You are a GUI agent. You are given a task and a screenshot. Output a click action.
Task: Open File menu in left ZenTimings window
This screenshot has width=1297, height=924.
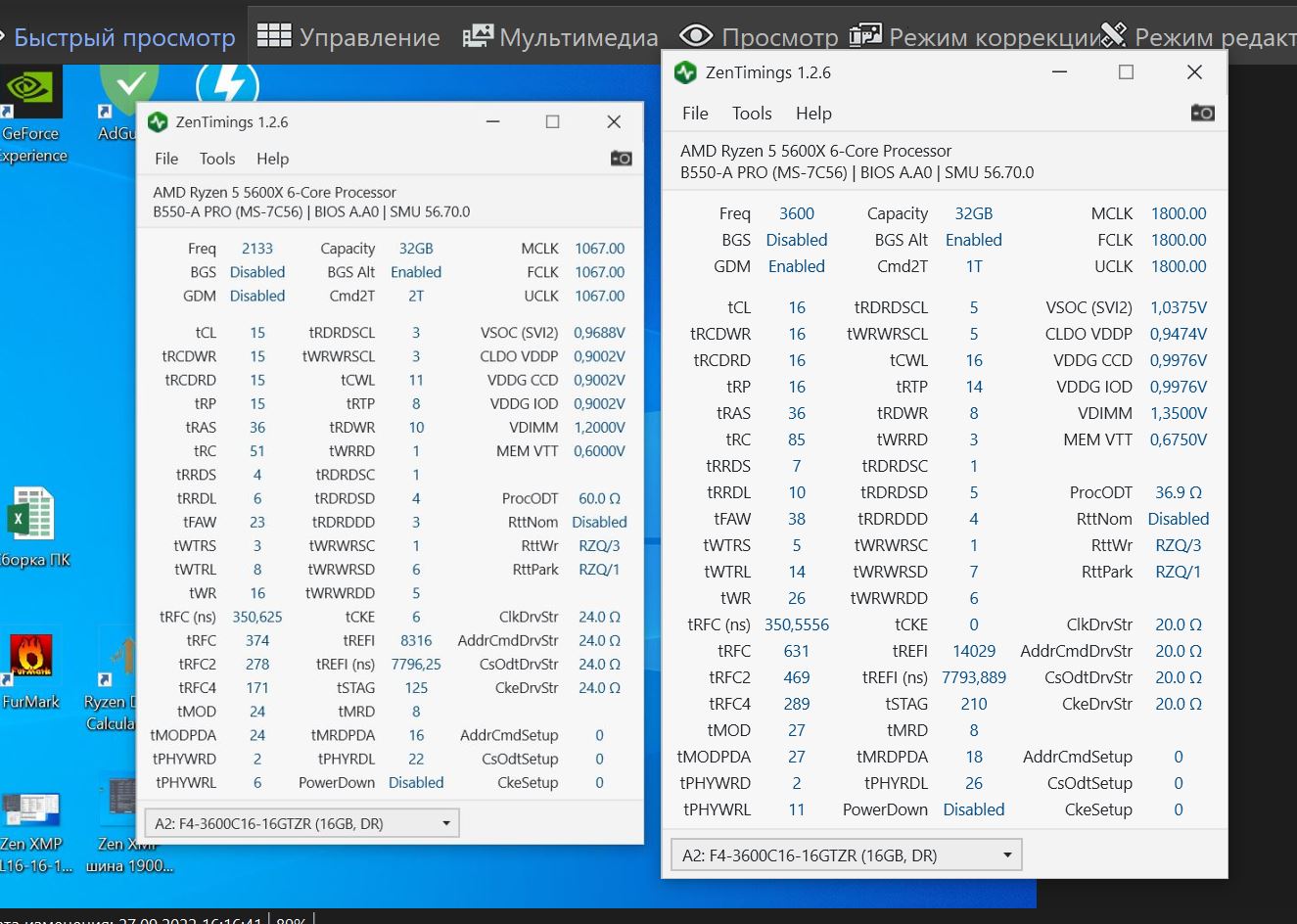point(166,159)
